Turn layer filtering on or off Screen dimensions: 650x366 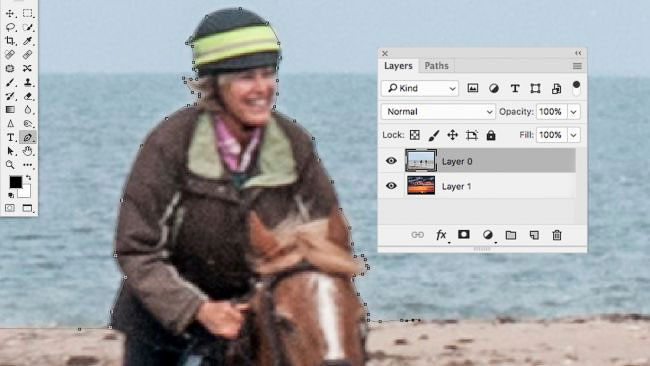tap(576, 87)
